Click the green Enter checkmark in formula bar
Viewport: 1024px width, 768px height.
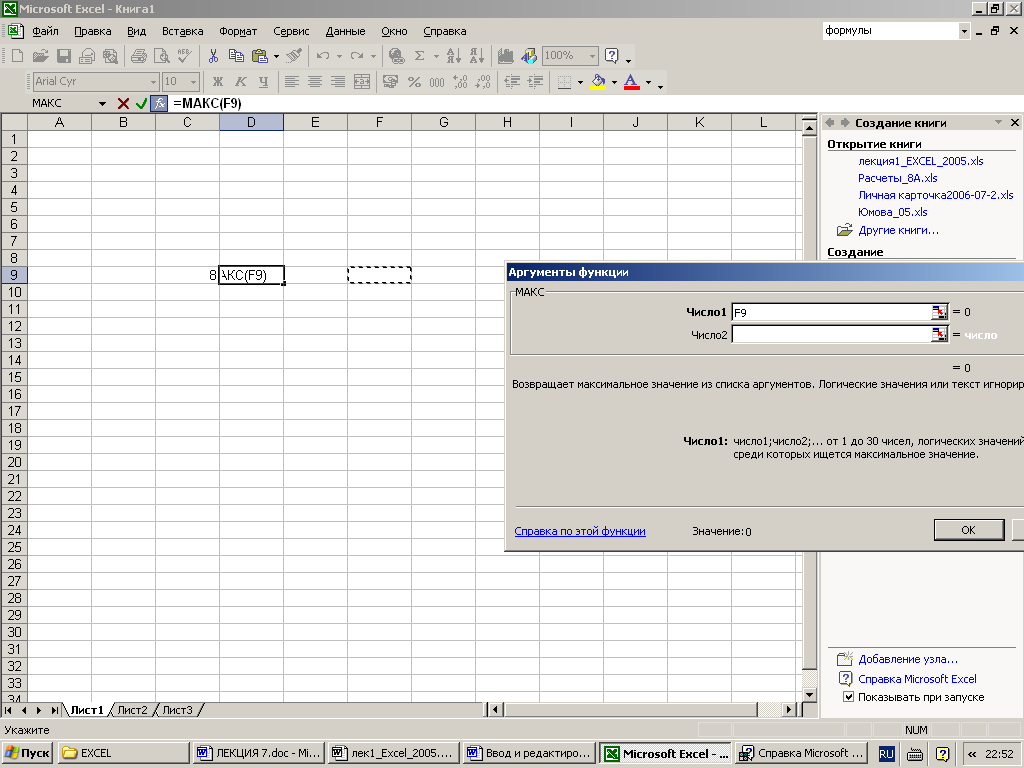141,103
